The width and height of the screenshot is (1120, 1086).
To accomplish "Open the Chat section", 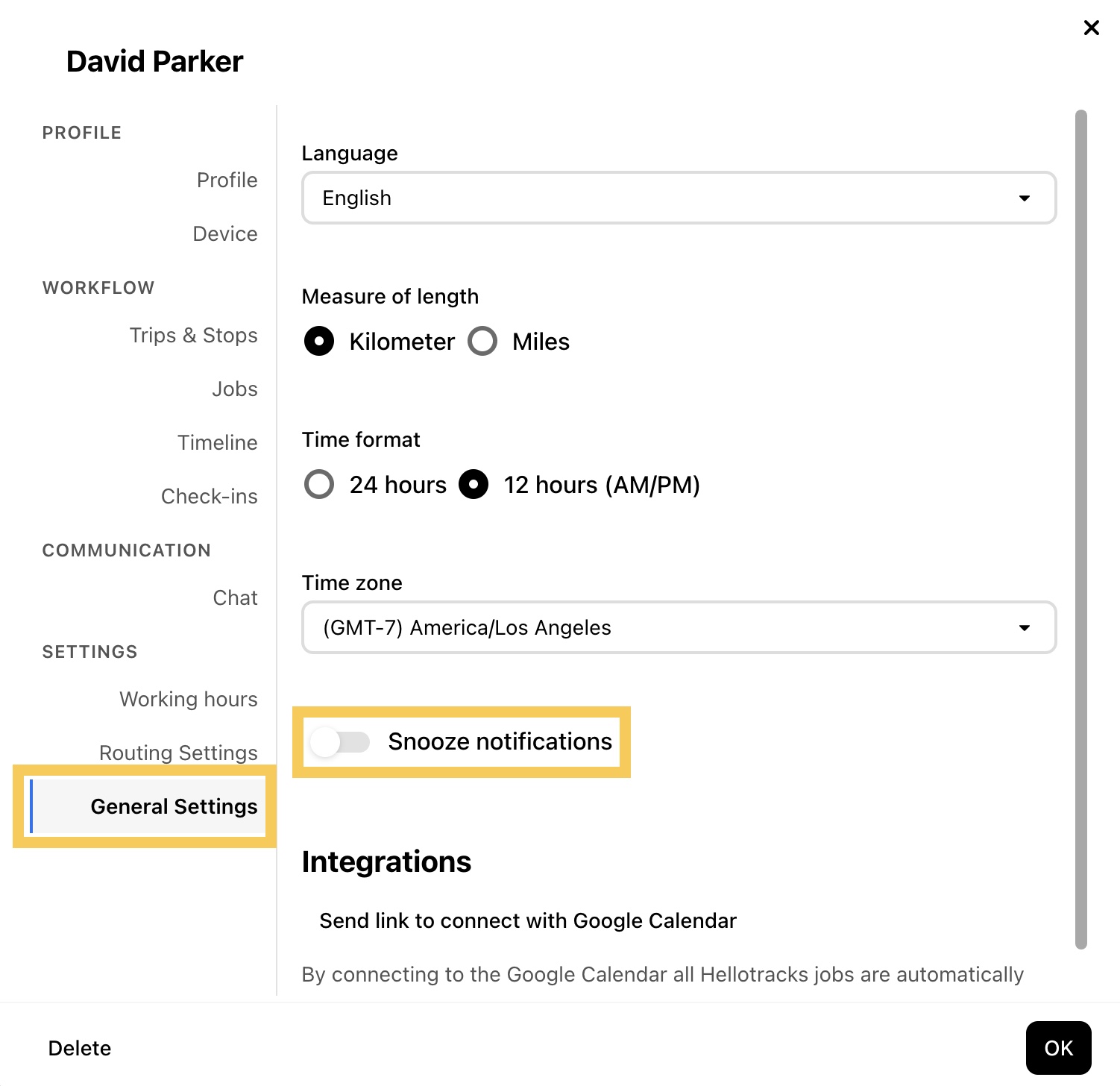I will [235, 598].
